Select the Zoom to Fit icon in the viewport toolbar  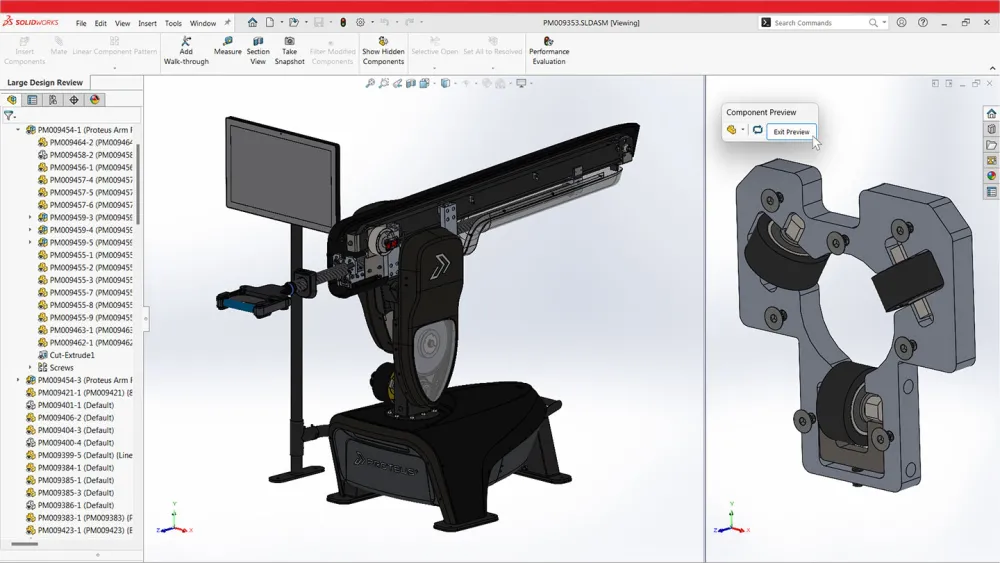tap(370, 83)
